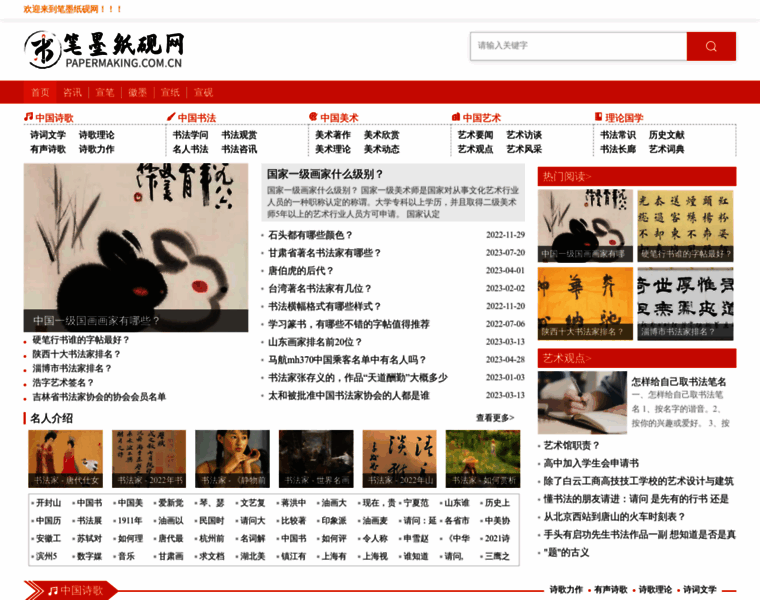The height and width of the screenshot is (600, 760).
Task: Open article 从北京西站到唐山的火车时刻表？
Action: [x=615, y=517]
